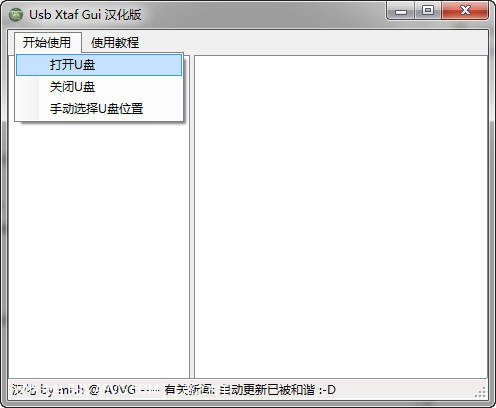Screen dimensions: 496x408
Task: Click inside the empty left folder pane
Action: coord(99,250)
